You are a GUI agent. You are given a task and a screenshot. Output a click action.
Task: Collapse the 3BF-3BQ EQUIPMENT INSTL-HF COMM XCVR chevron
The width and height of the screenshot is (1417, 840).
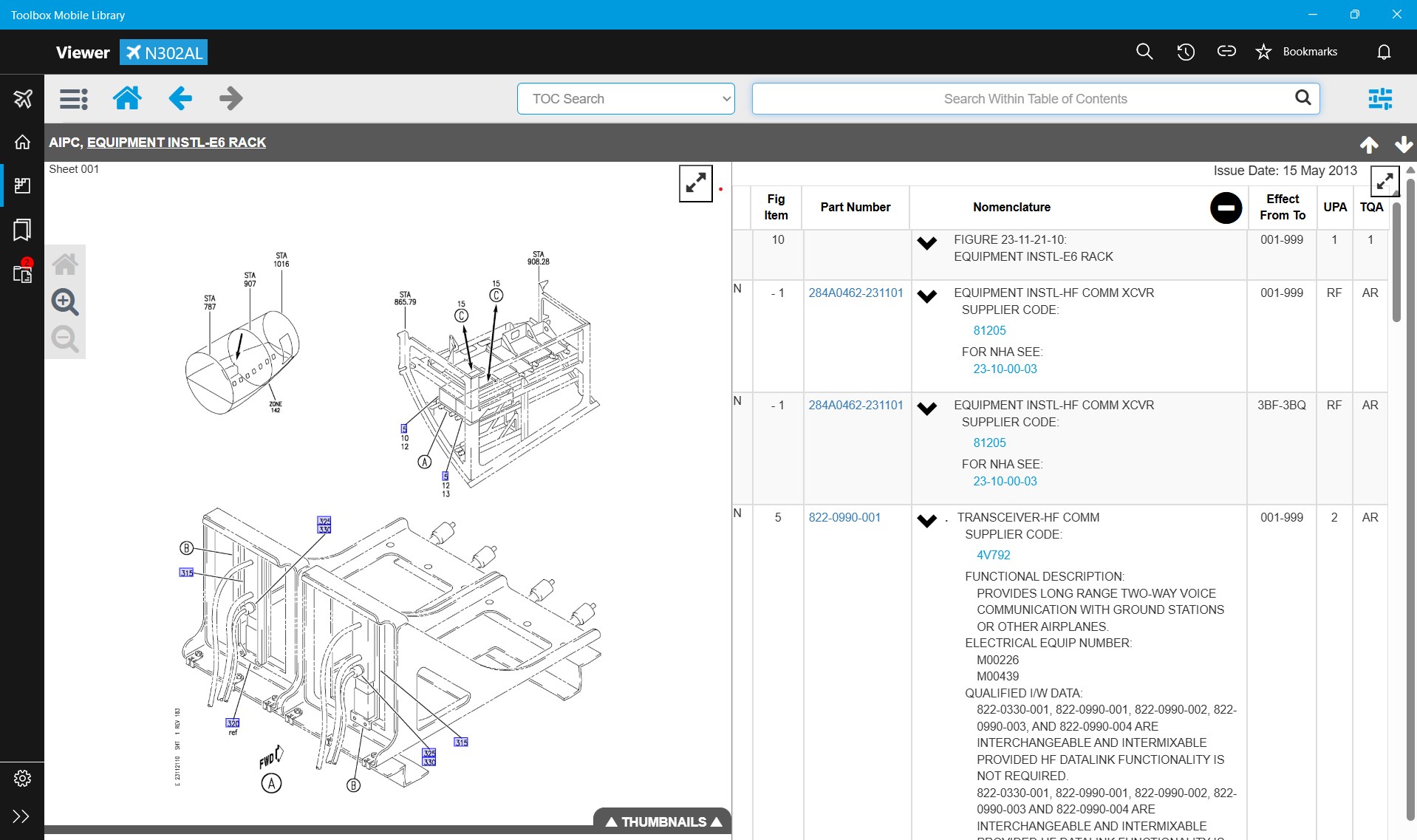tap(926, 409)
